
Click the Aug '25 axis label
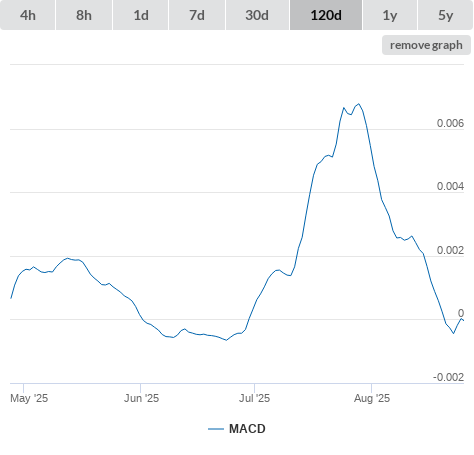(372, 398)
